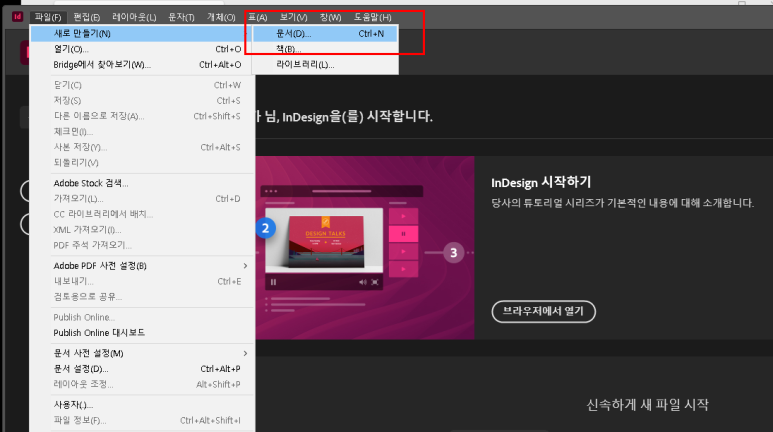Click the fullscreen icon in tutorial preview
This screenshot has height=432, width=773.
[375, 282]
